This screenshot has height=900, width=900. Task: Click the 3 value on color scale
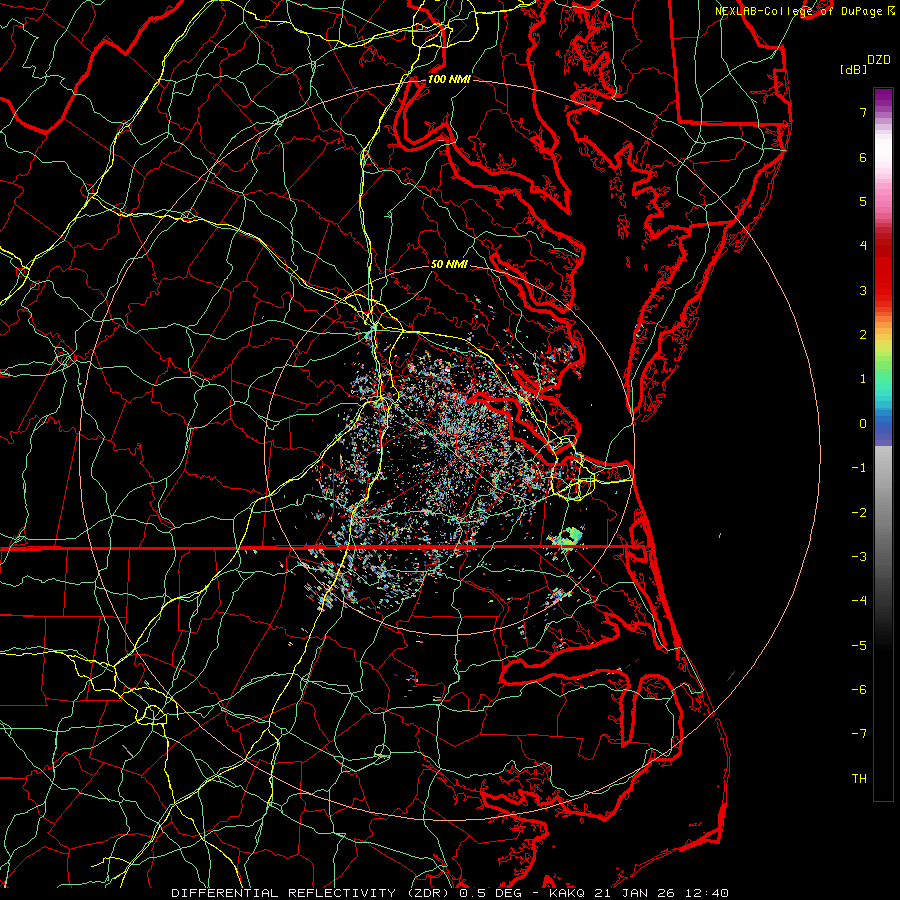pos(863,290)
